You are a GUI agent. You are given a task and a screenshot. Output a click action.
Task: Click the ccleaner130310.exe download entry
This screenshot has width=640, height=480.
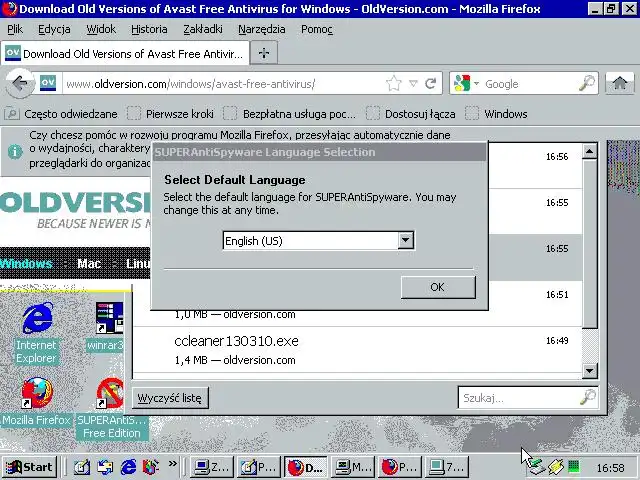click(x=358, y=350)
